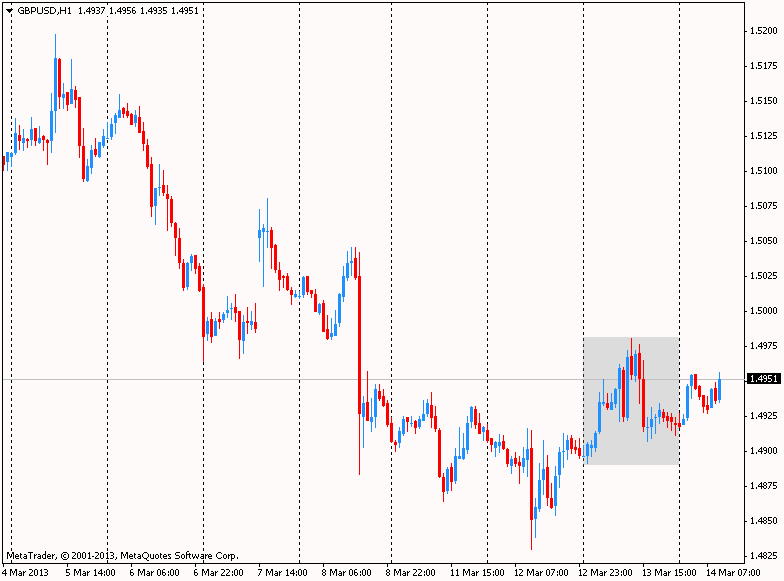Click the 1.4825 price axis label

pyautogui.click(x=764, y=556)
